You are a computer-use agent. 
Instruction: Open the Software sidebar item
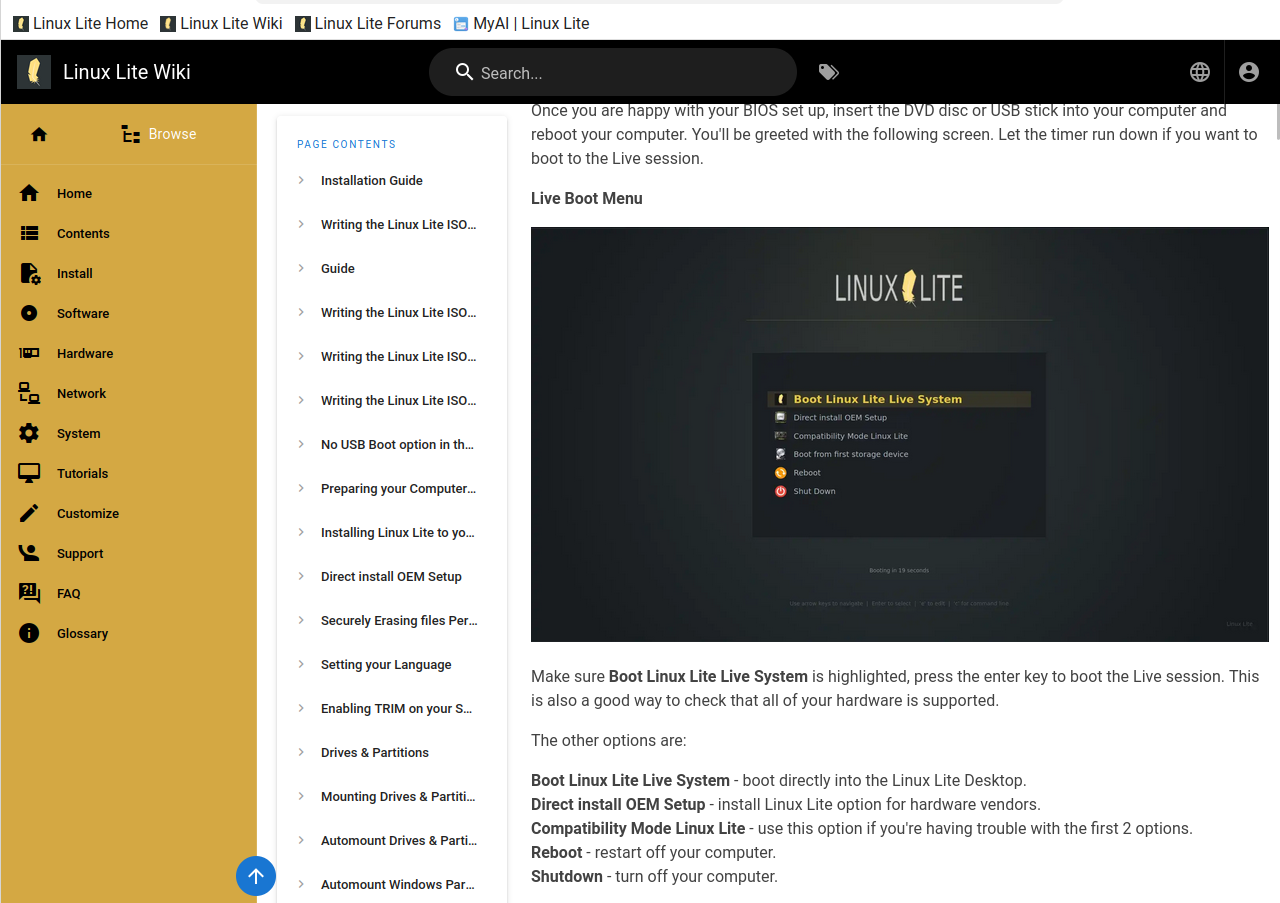128,314
